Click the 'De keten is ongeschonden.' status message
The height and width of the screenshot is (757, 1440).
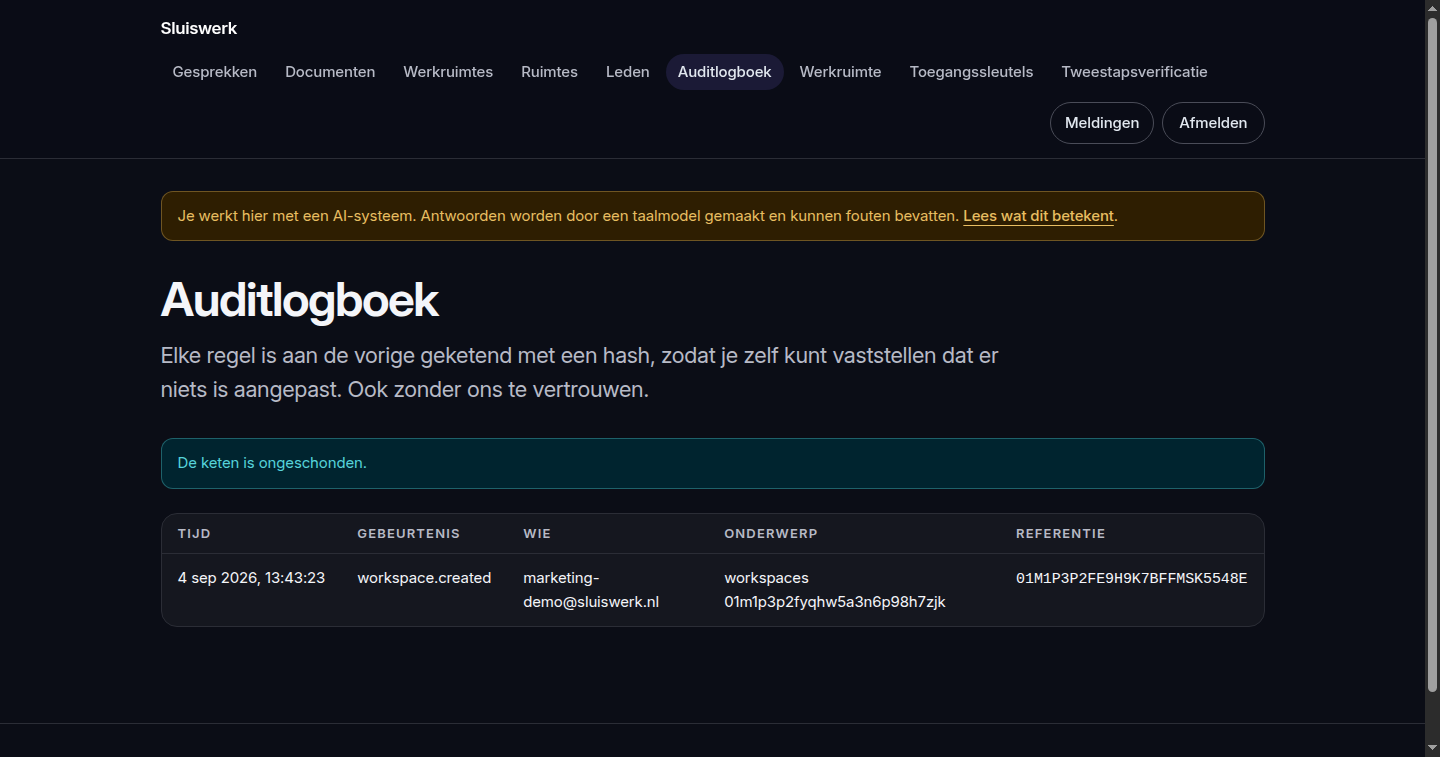(713, 463)
